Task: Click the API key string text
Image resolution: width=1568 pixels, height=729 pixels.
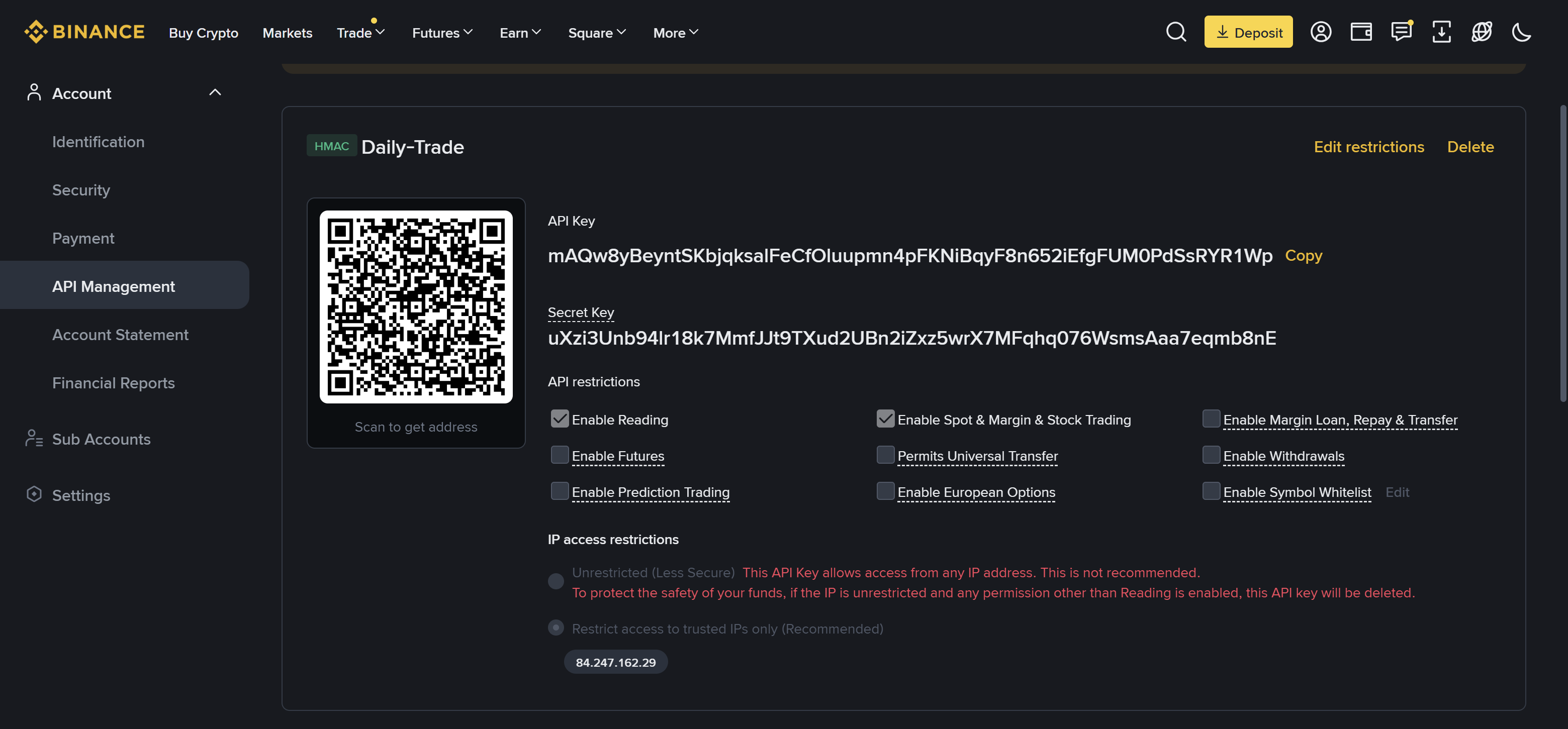Action: pos(909,256)
